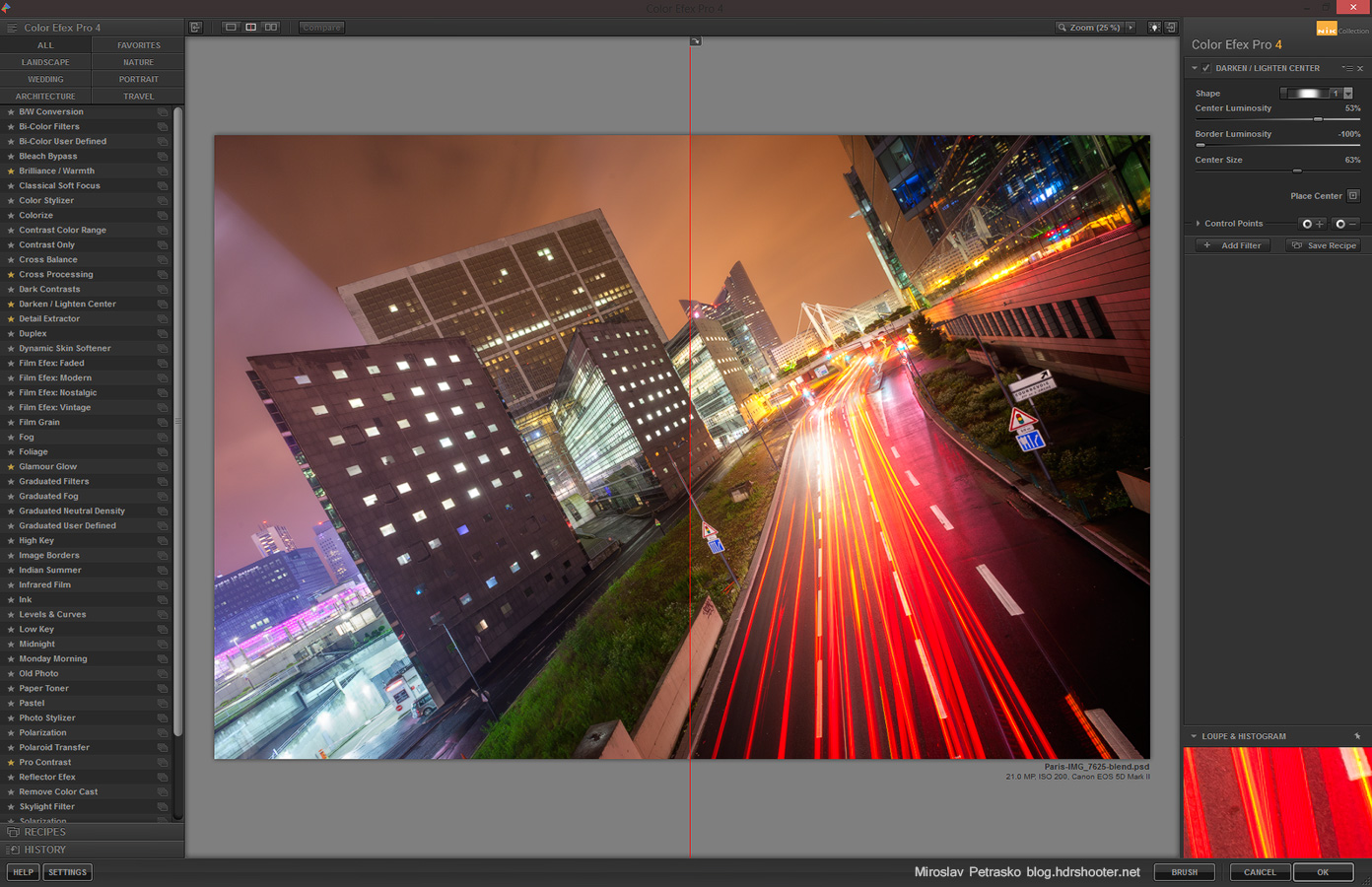Switch to the PORTRAIT category tab
Viewport: 1372px width, 887px height.
point(139,79)
